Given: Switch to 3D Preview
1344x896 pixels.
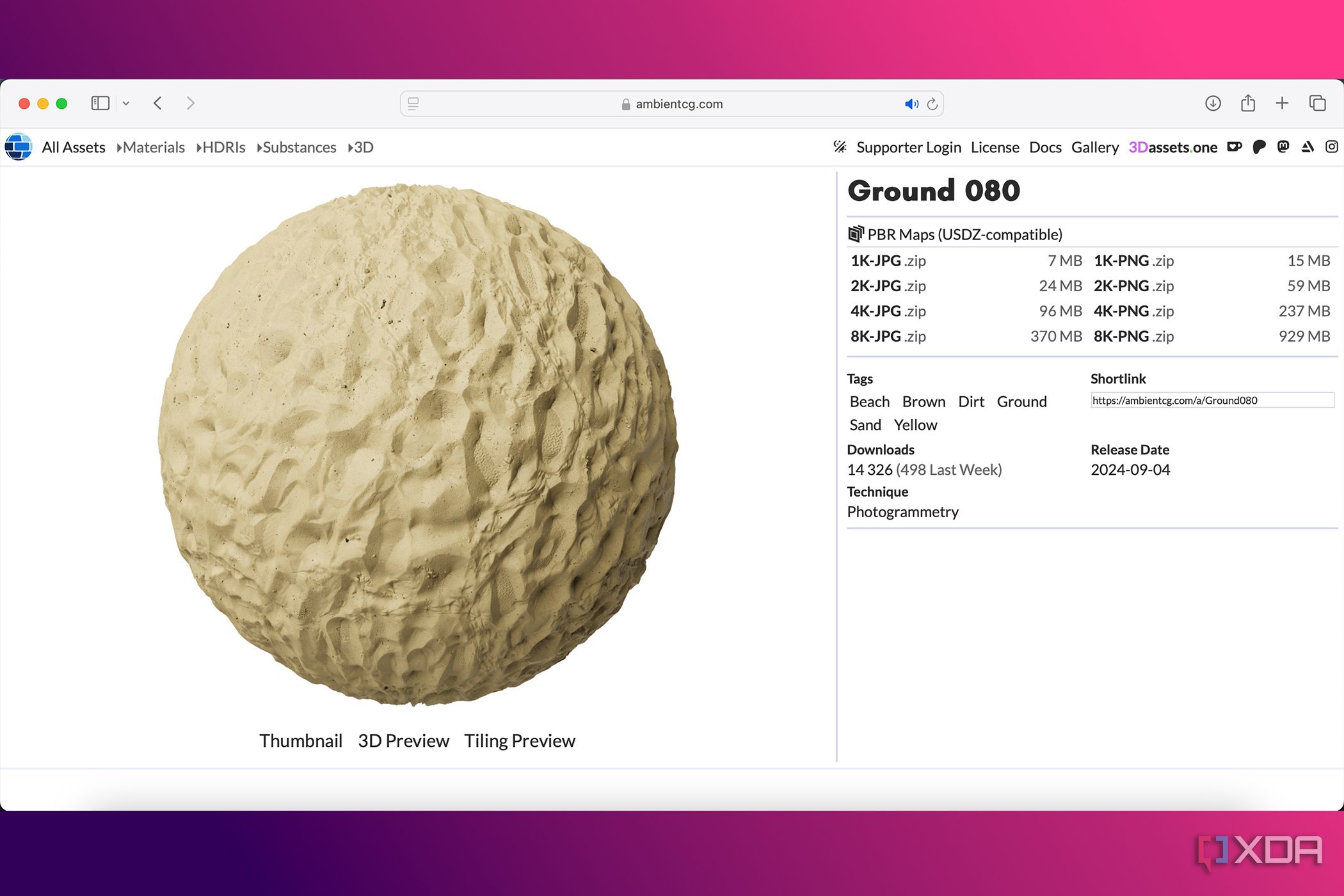Looking at the screenshot, I should click(404, 740).
